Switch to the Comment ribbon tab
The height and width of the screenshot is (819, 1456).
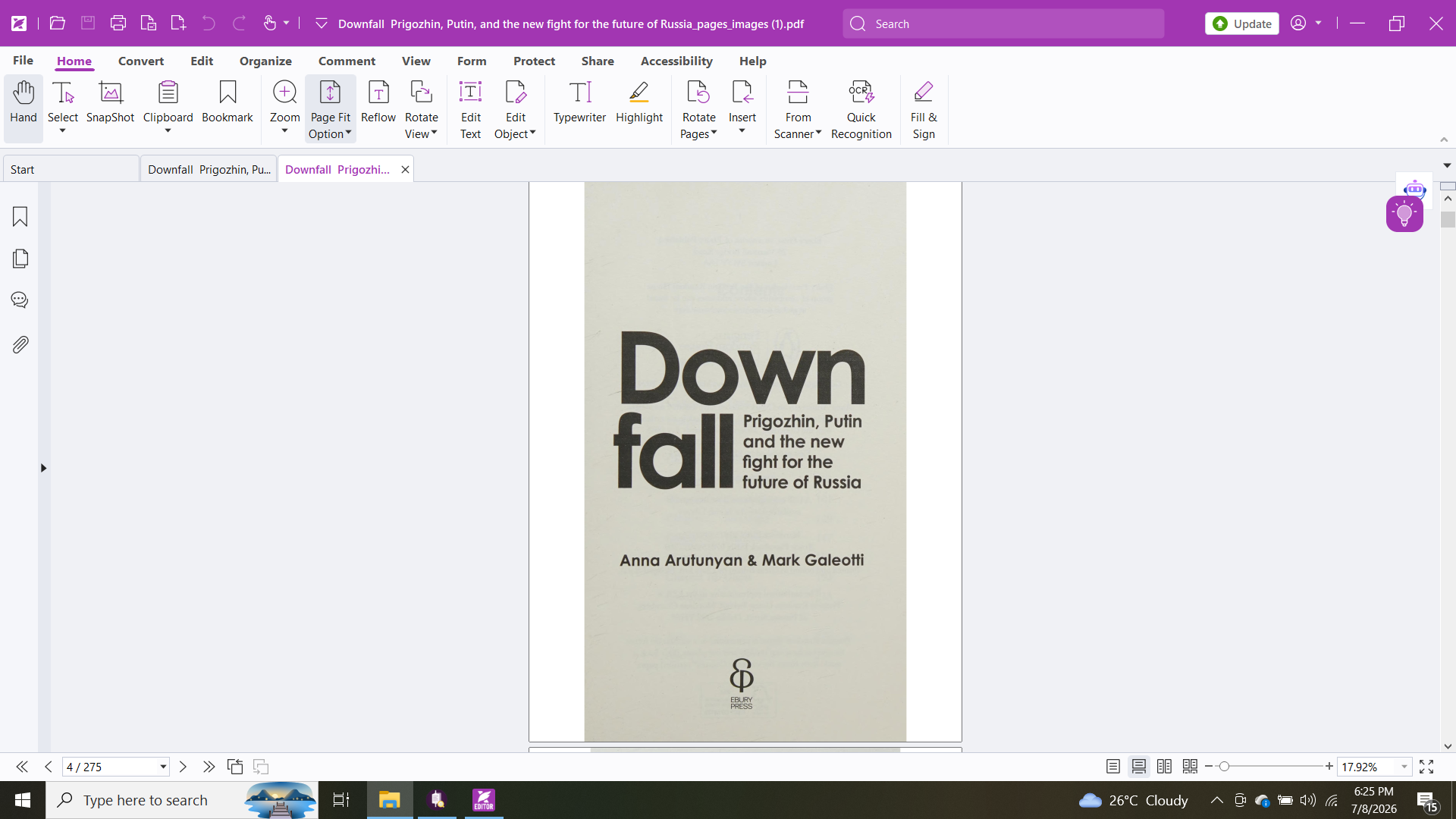click(x=347, y=61)
